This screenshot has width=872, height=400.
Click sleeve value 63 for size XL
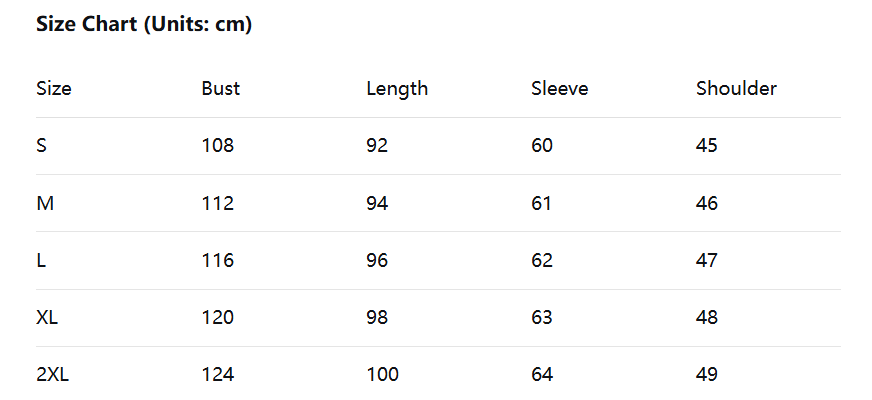pos(542,318)
